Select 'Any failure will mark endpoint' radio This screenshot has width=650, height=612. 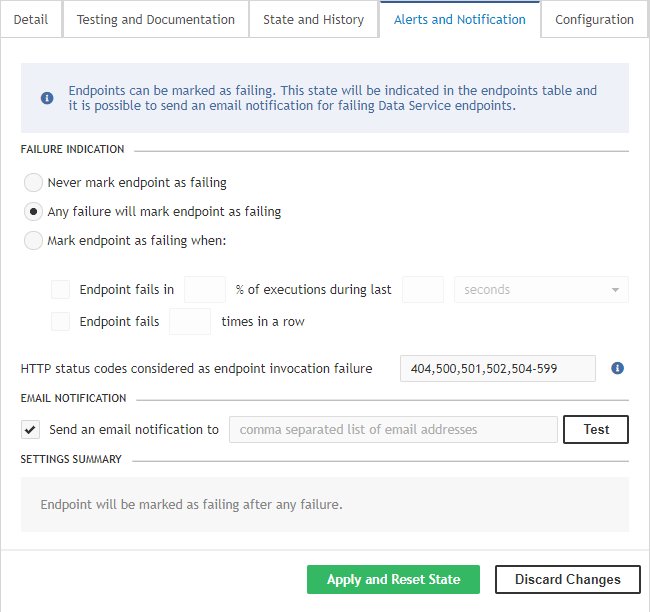[x=34, y=212]
